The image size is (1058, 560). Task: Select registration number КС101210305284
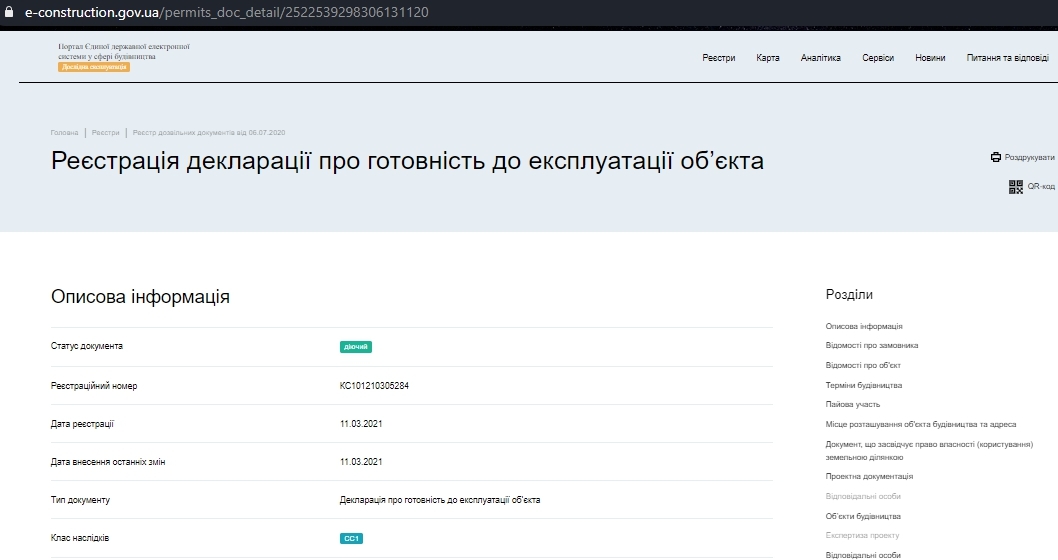click(374, 386)
